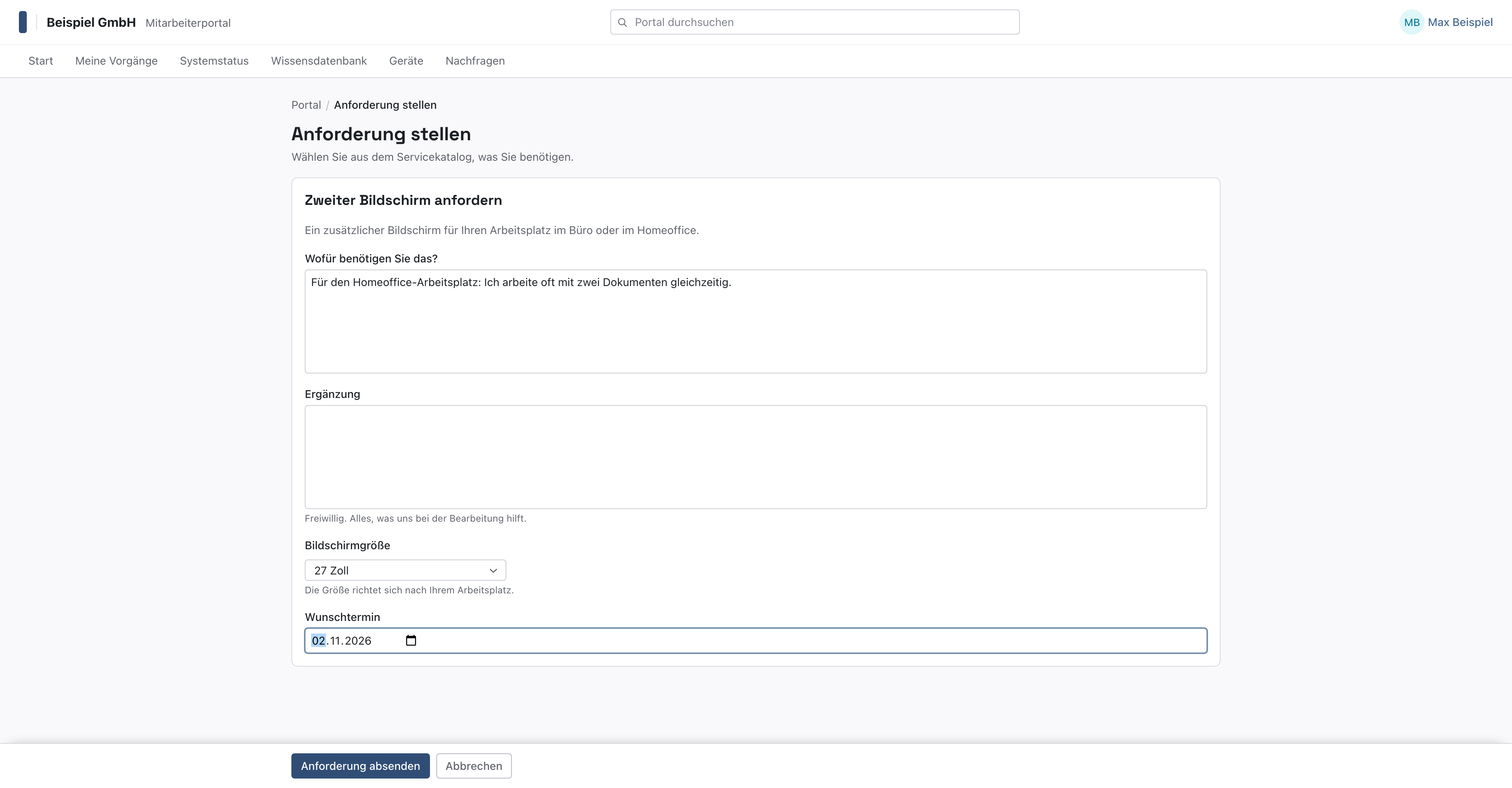Select the day segment 02 in Wunschtermin
Screen dimensions: 1512x788
[318, 641]
